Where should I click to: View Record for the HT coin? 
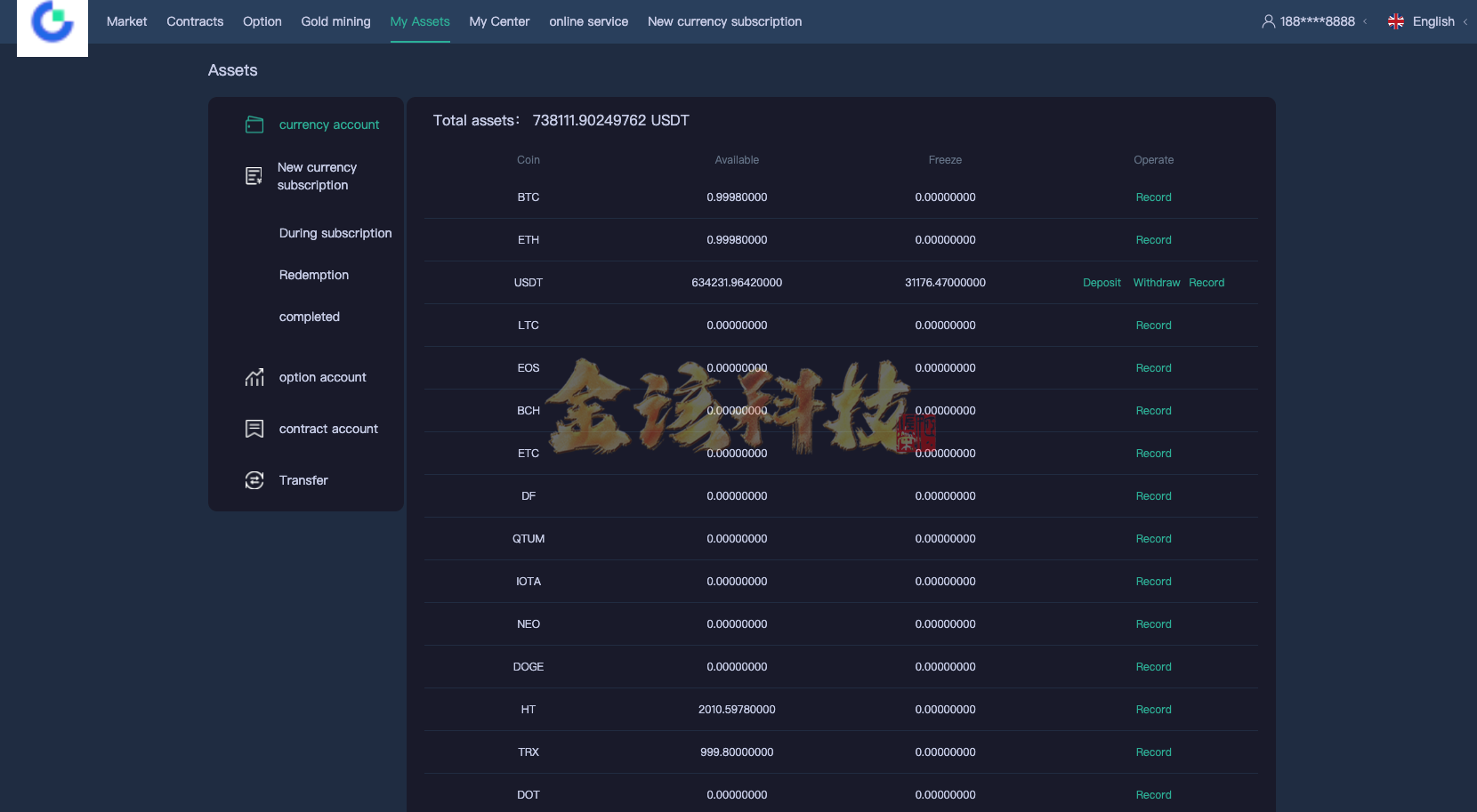[1153, 710]
